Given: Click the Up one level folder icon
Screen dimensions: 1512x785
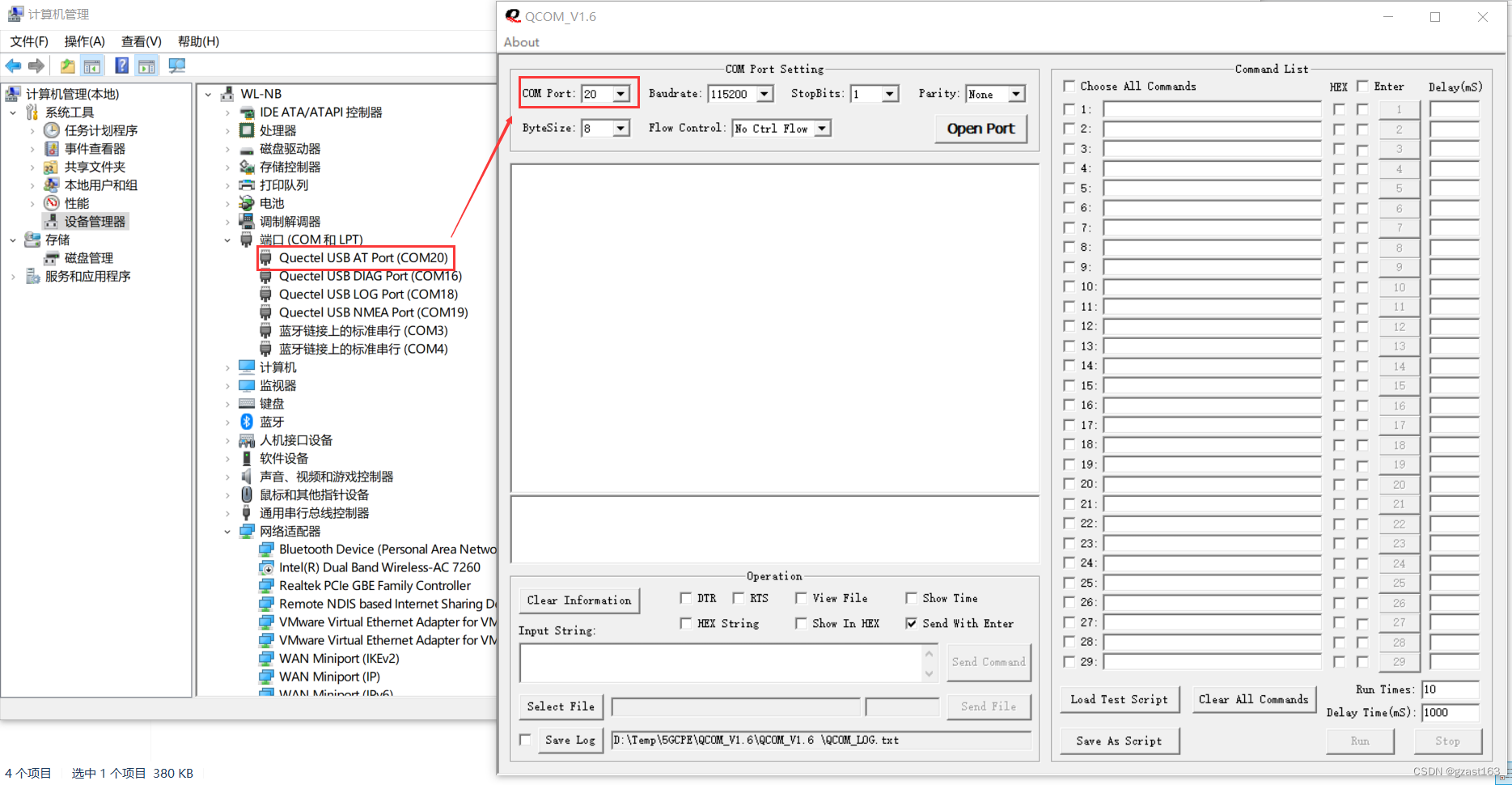Looking at the screenshot, I should pyautogui.click(x=67, y=66).
